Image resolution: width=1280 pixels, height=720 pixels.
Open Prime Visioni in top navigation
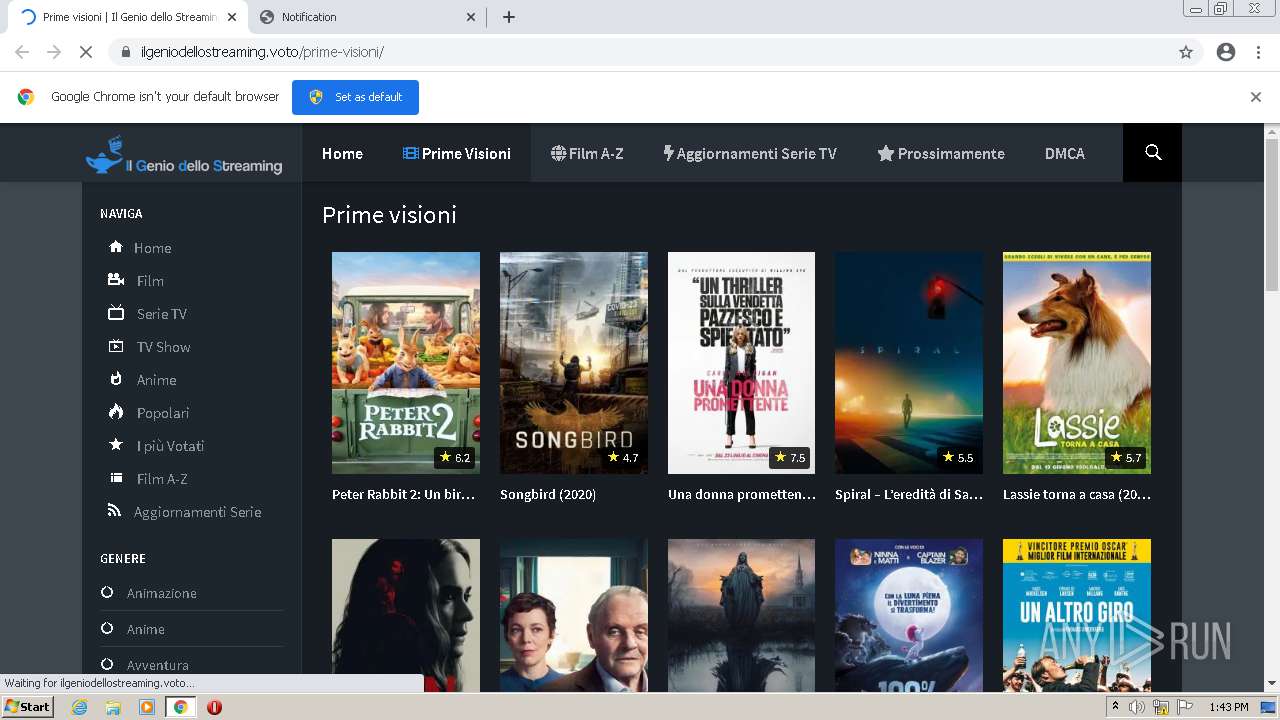(457, 153)
